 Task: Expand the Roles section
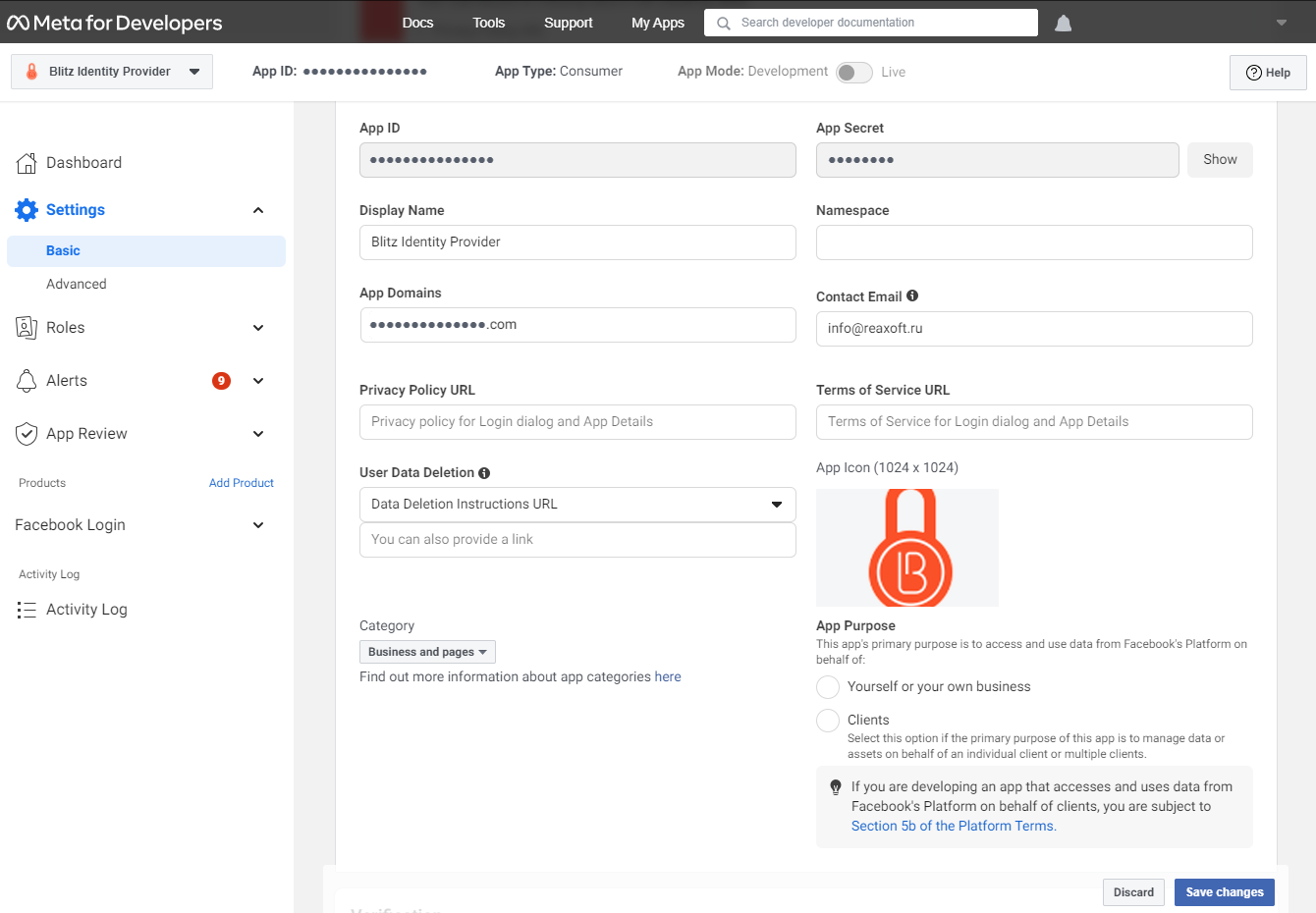pyautogui.click(x=258, y=328)
